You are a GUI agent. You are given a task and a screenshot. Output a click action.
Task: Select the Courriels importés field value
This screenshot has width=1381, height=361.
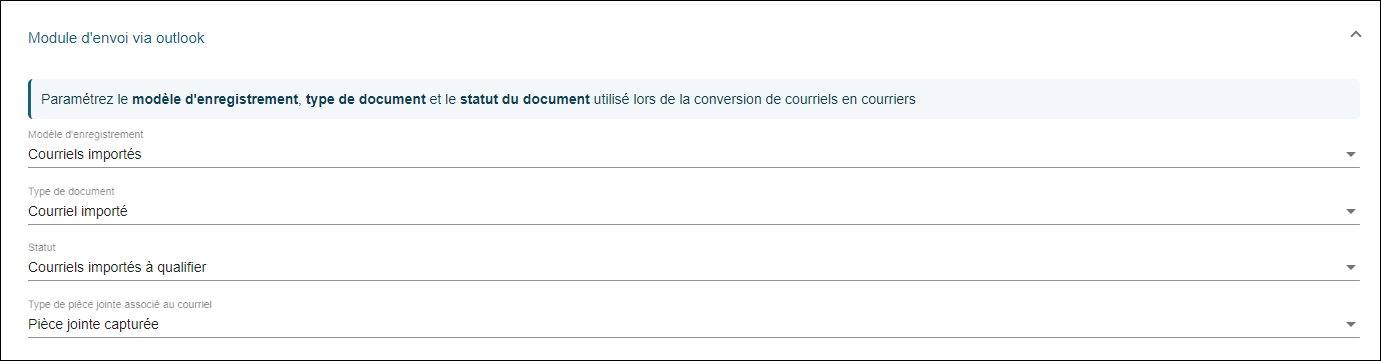click(x=85, y=154)
